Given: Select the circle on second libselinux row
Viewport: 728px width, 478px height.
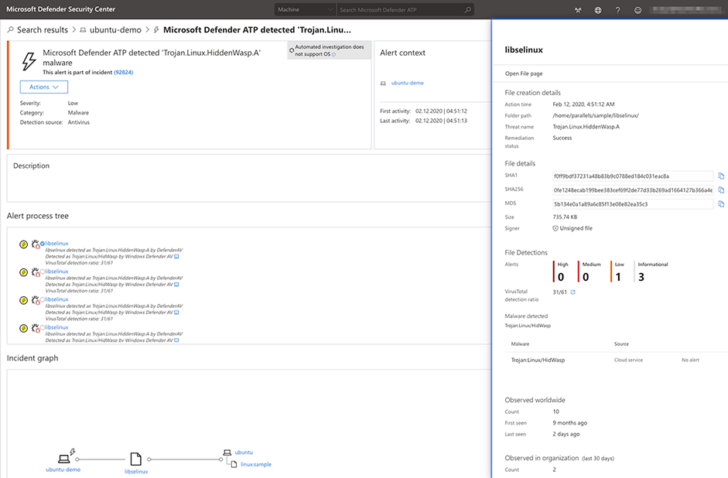Looking at the screenshot, I should (x=42, y=271).
